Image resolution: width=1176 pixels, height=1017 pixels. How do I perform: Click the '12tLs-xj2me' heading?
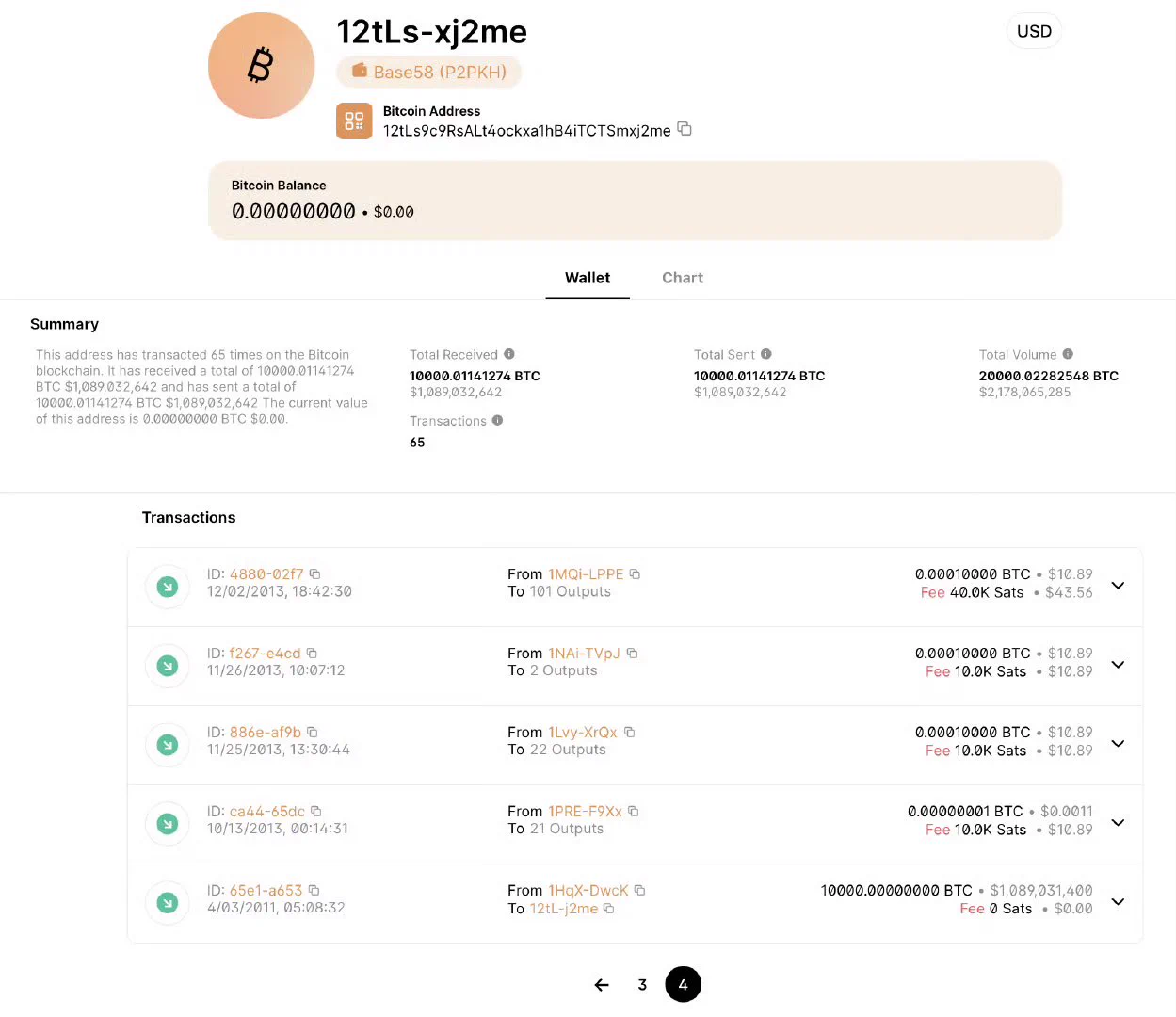coord(432,32)
